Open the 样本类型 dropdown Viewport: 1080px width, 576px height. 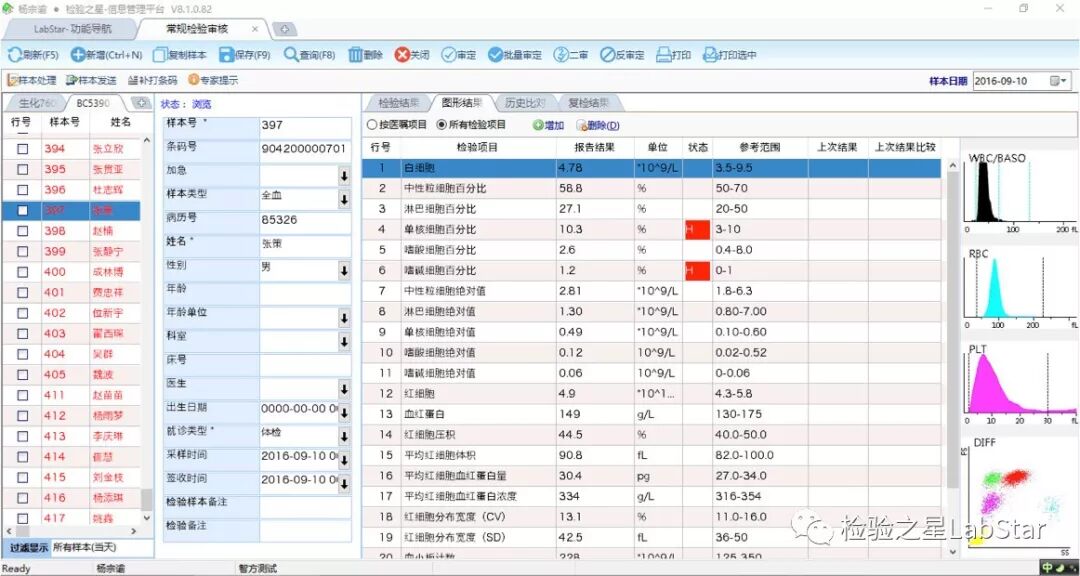pyautogui.click(x=344, y=200)
